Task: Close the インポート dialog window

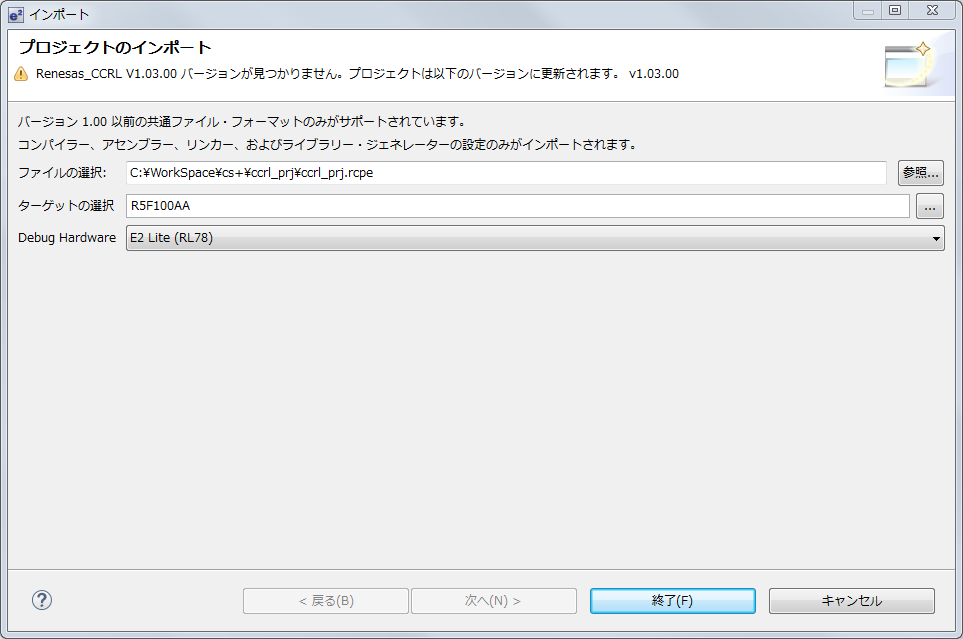Action: [x=930, y=11]
